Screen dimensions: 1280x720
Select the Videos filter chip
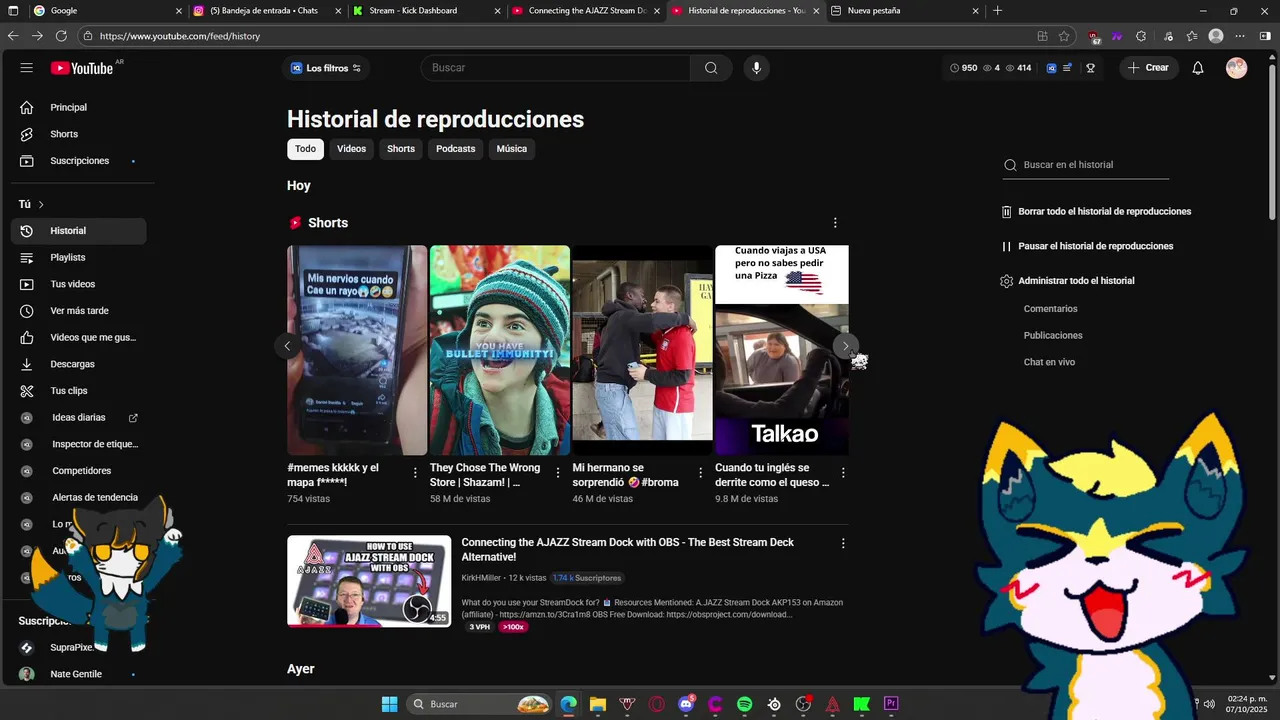[x=351, y=149]
